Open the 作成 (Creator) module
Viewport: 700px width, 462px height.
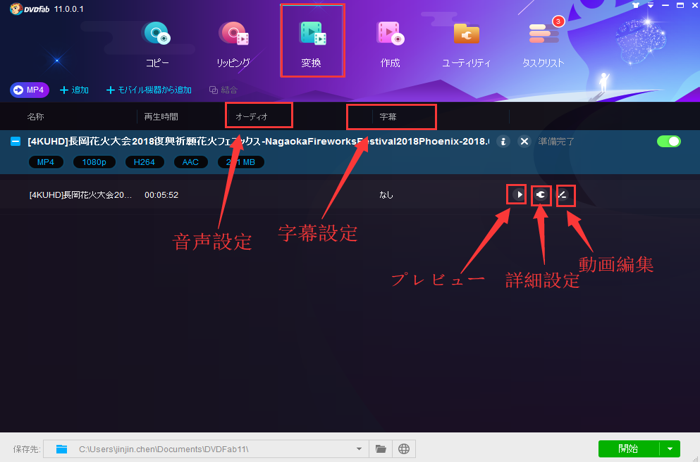click(x=390, y=44)
